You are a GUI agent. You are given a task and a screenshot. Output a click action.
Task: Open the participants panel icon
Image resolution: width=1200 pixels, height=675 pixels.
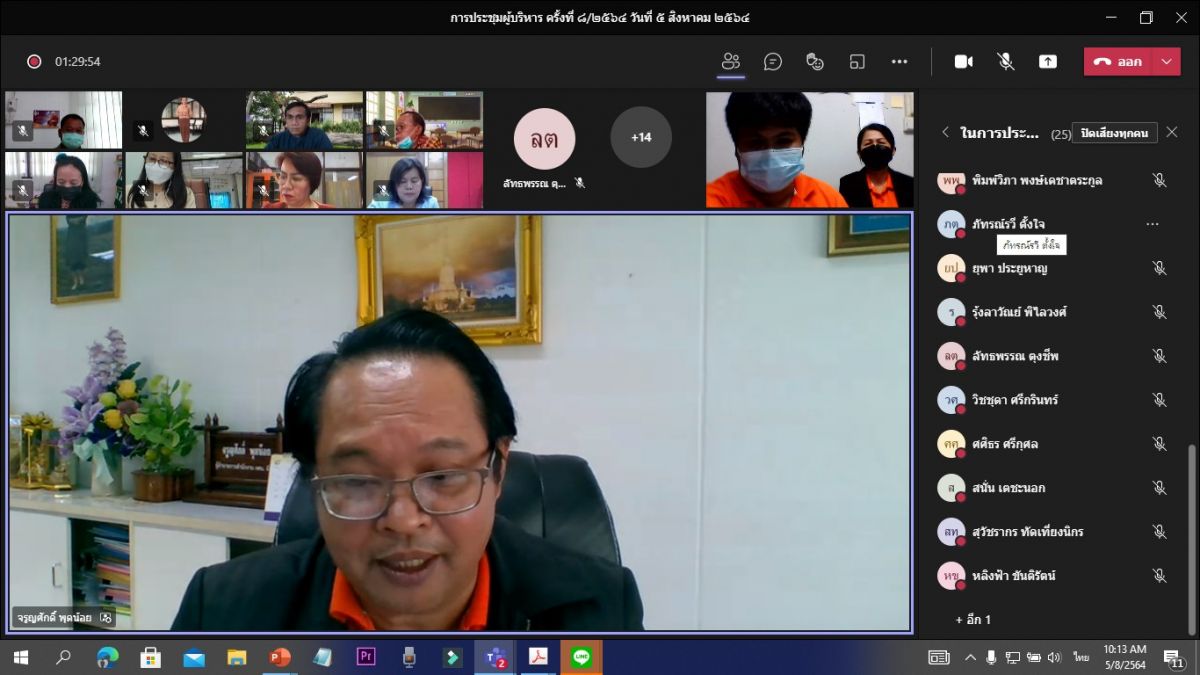tap(731, 61)
